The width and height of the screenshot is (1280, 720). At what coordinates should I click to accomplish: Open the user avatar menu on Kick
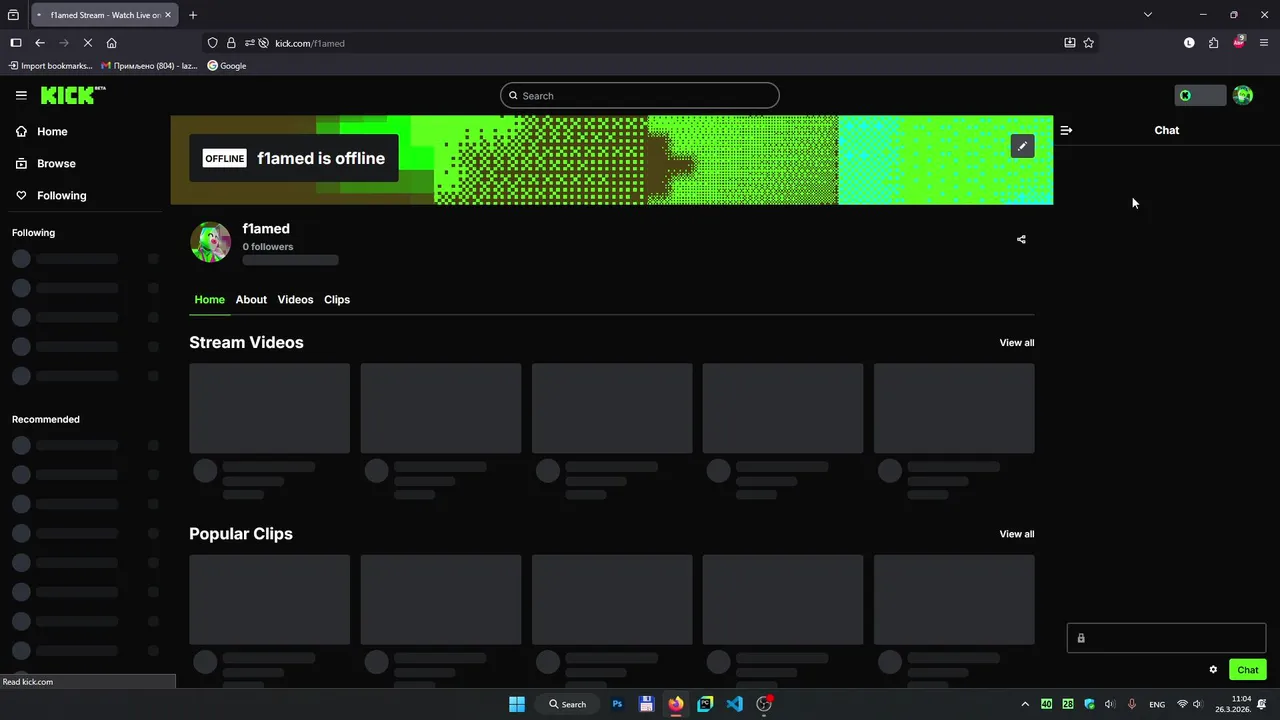pos(1243,95)
